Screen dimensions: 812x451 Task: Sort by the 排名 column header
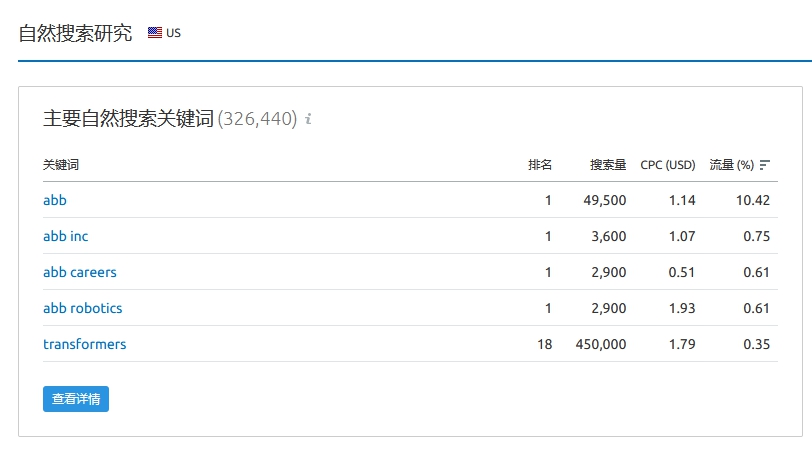(540, 165)
